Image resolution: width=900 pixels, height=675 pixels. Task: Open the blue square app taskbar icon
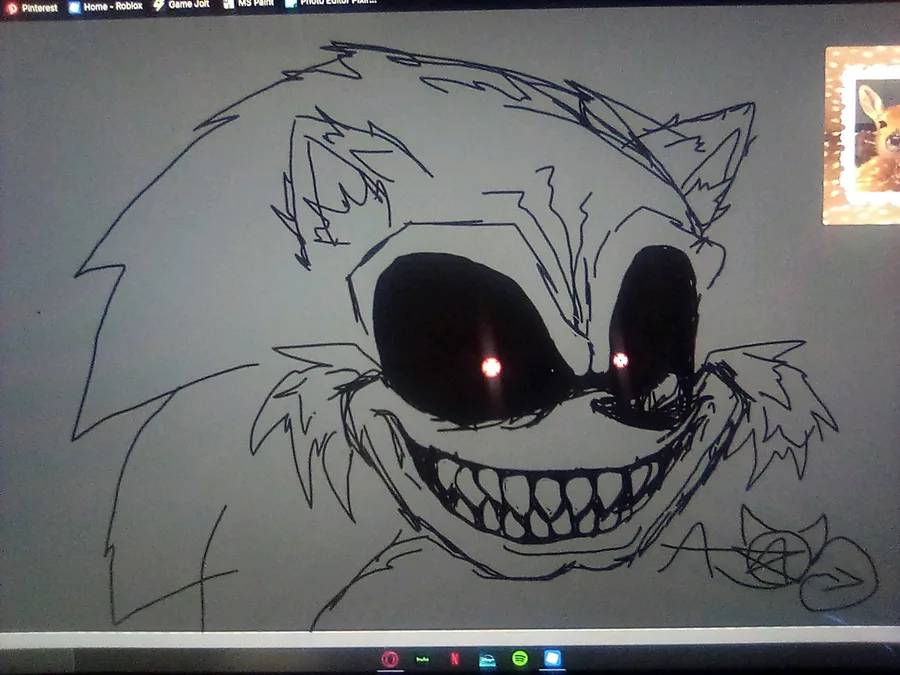(x=552, y=658)
